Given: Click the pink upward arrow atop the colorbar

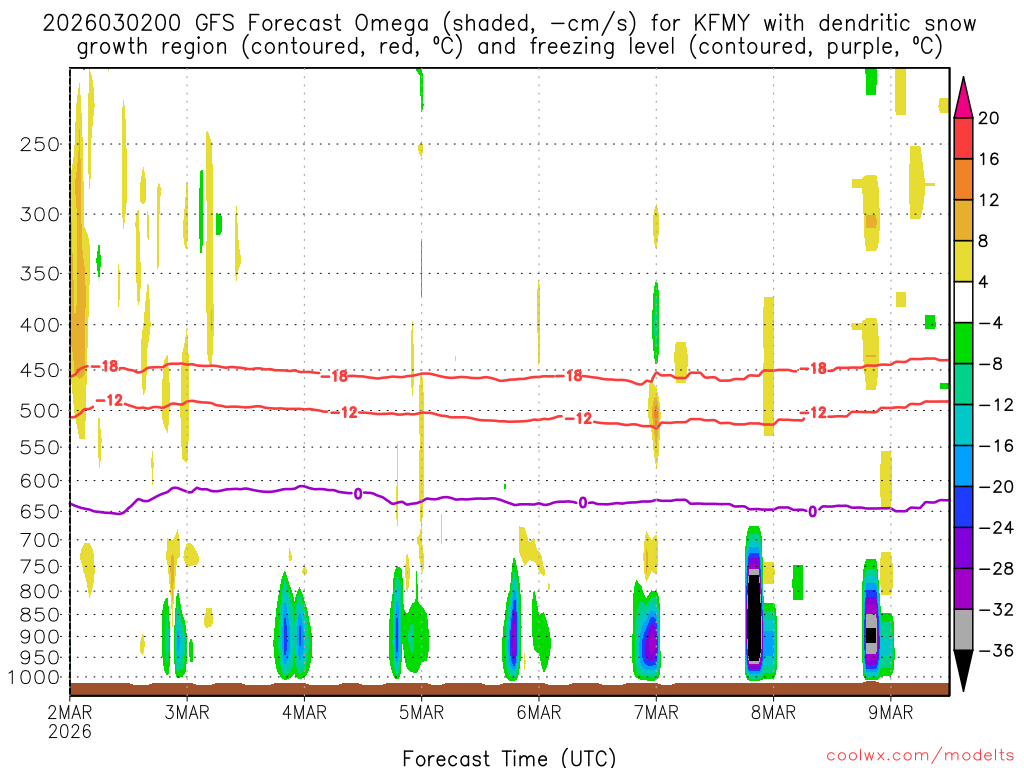Looking at the screenshot, I should click(x=964, y=97).
